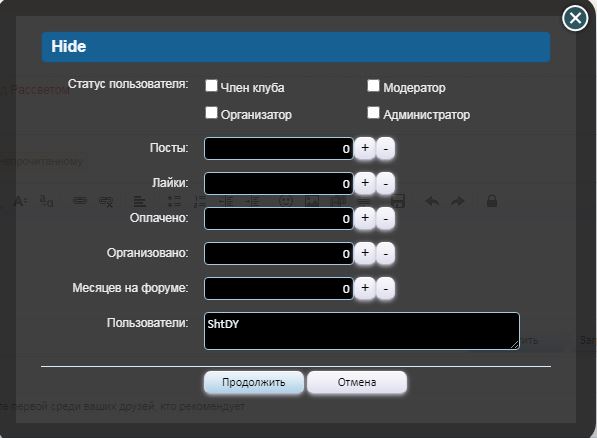Confirm with the Продолжить button
The width and height of the screenshot is (597, 438).
[x=254, y=382]
